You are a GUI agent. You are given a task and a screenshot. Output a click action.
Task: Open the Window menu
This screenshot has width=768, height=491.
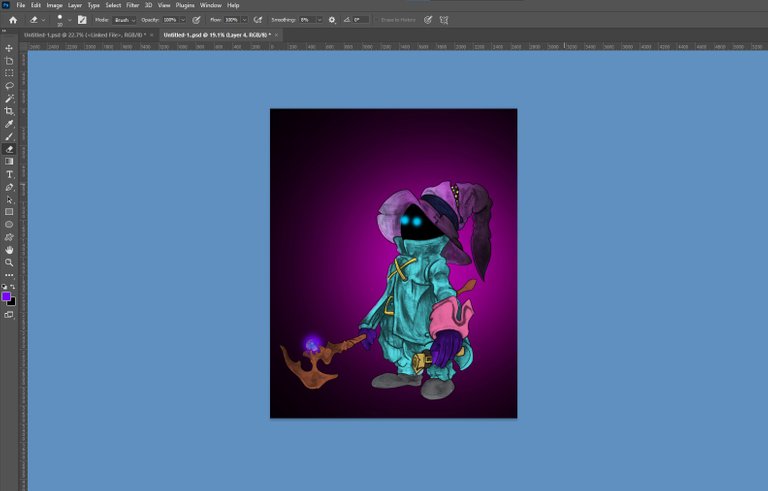tap(211, 5)
